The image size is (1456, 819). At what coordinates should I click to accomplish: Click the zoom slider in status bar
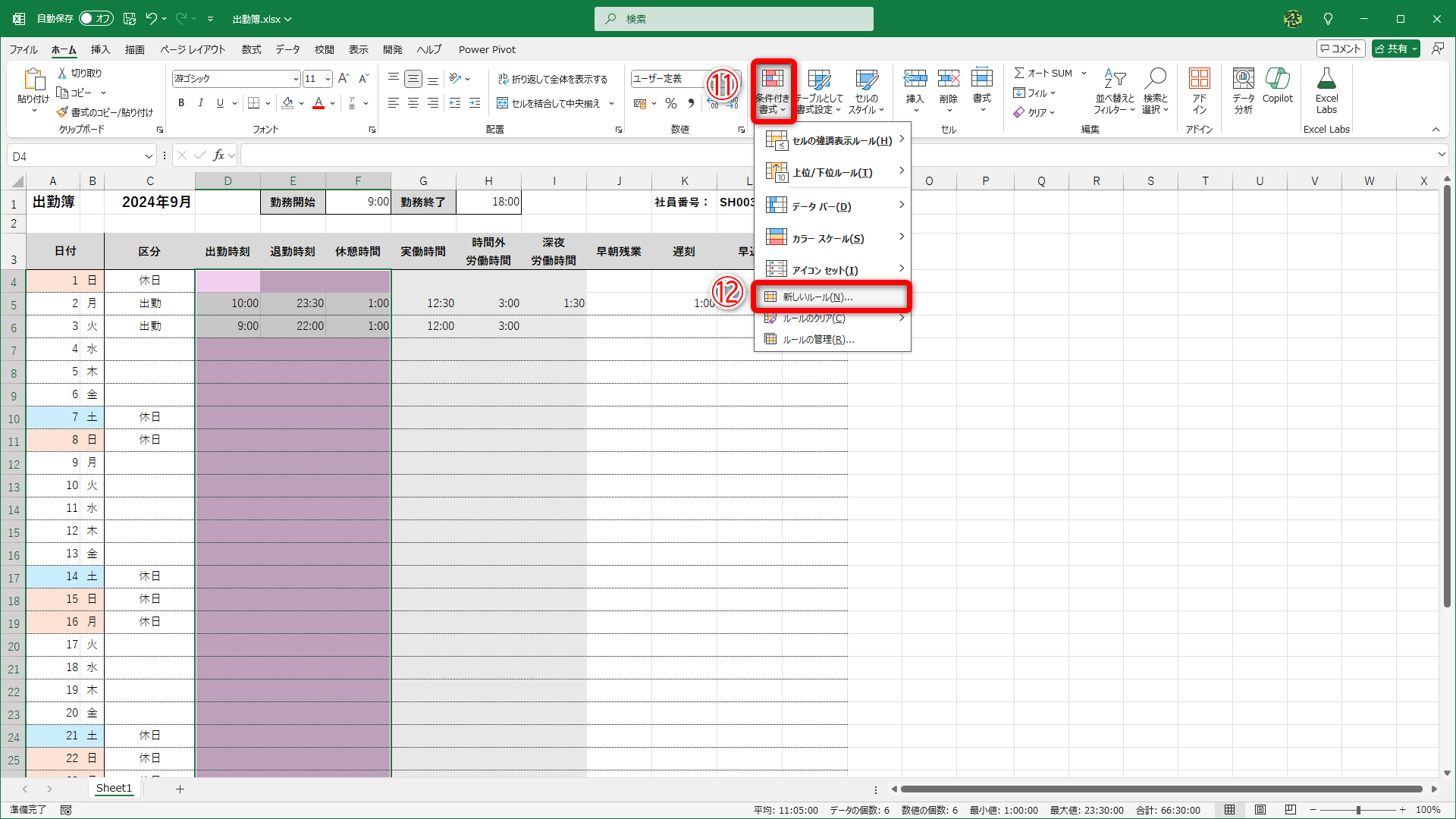click(x=1358, y=810)
